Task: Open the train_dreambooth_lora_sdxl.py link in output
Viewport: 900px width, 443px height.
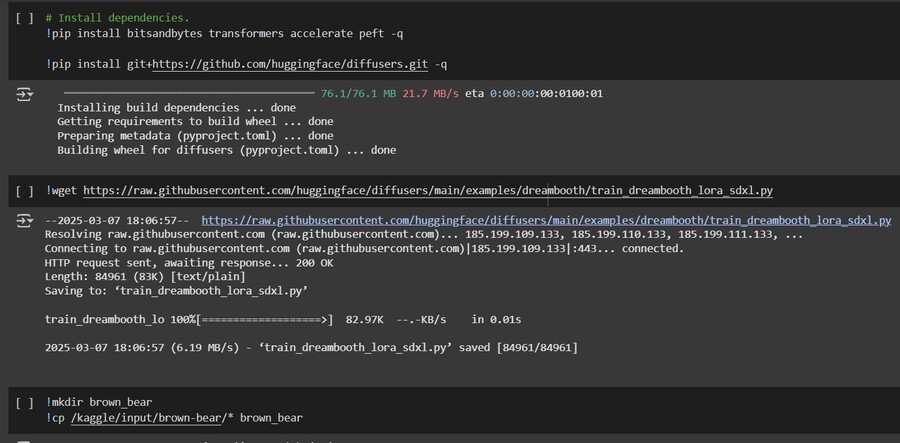Action: click(546, 220)
